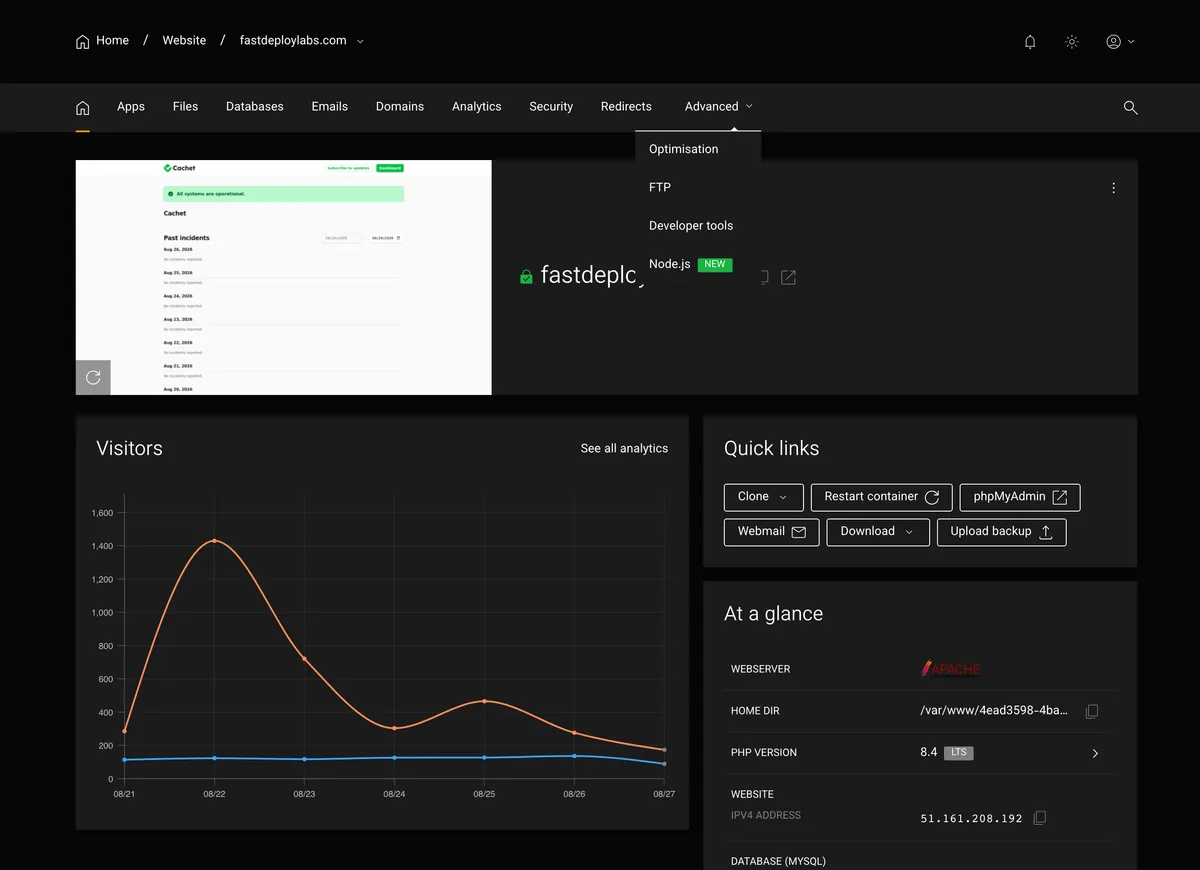Switch to Emails tab

[330, 106]
